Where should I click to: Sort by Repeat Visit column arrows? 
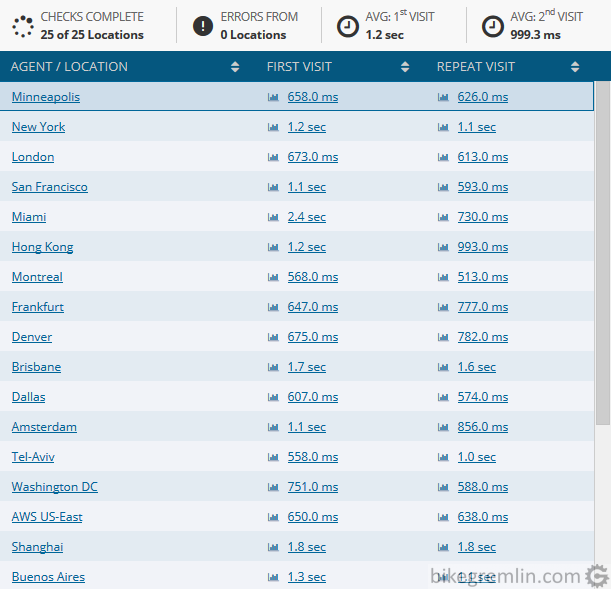[x=575, y=67]
